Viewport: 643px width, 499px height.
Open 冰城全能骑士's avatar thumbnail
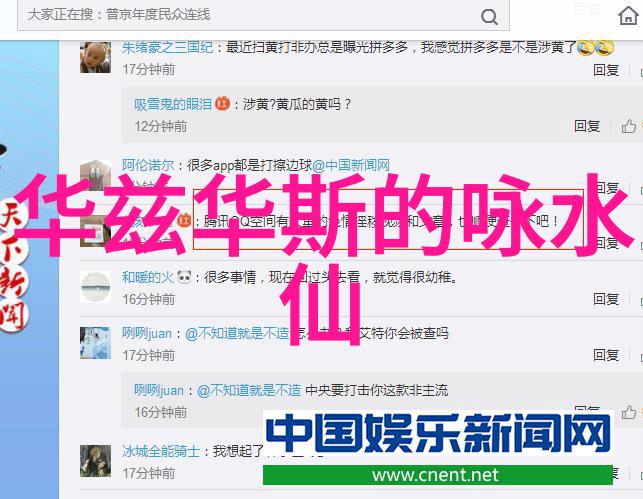point(95,461)
